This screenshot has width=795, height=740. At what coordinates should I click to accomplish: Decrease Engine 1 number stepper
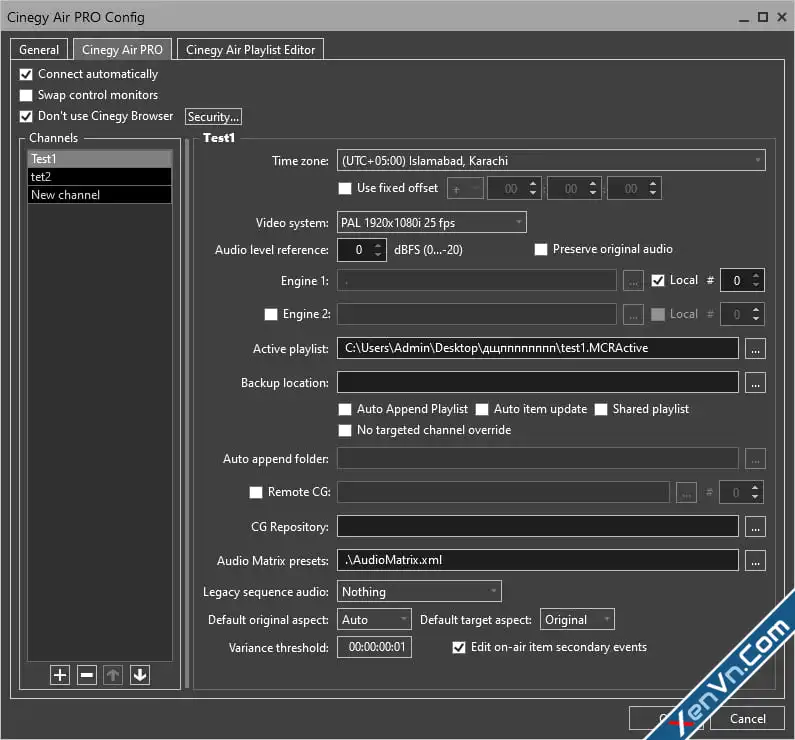click(755, 285)
